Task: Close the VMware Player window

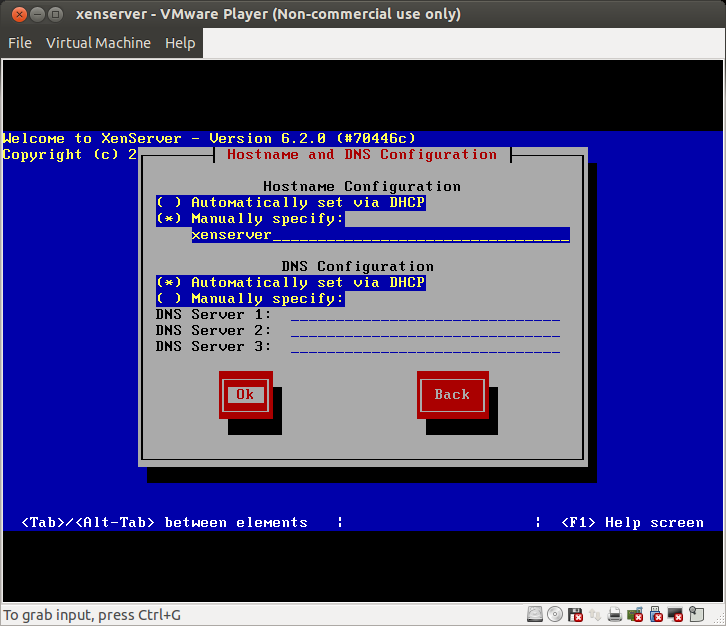Action: (19, 14)
